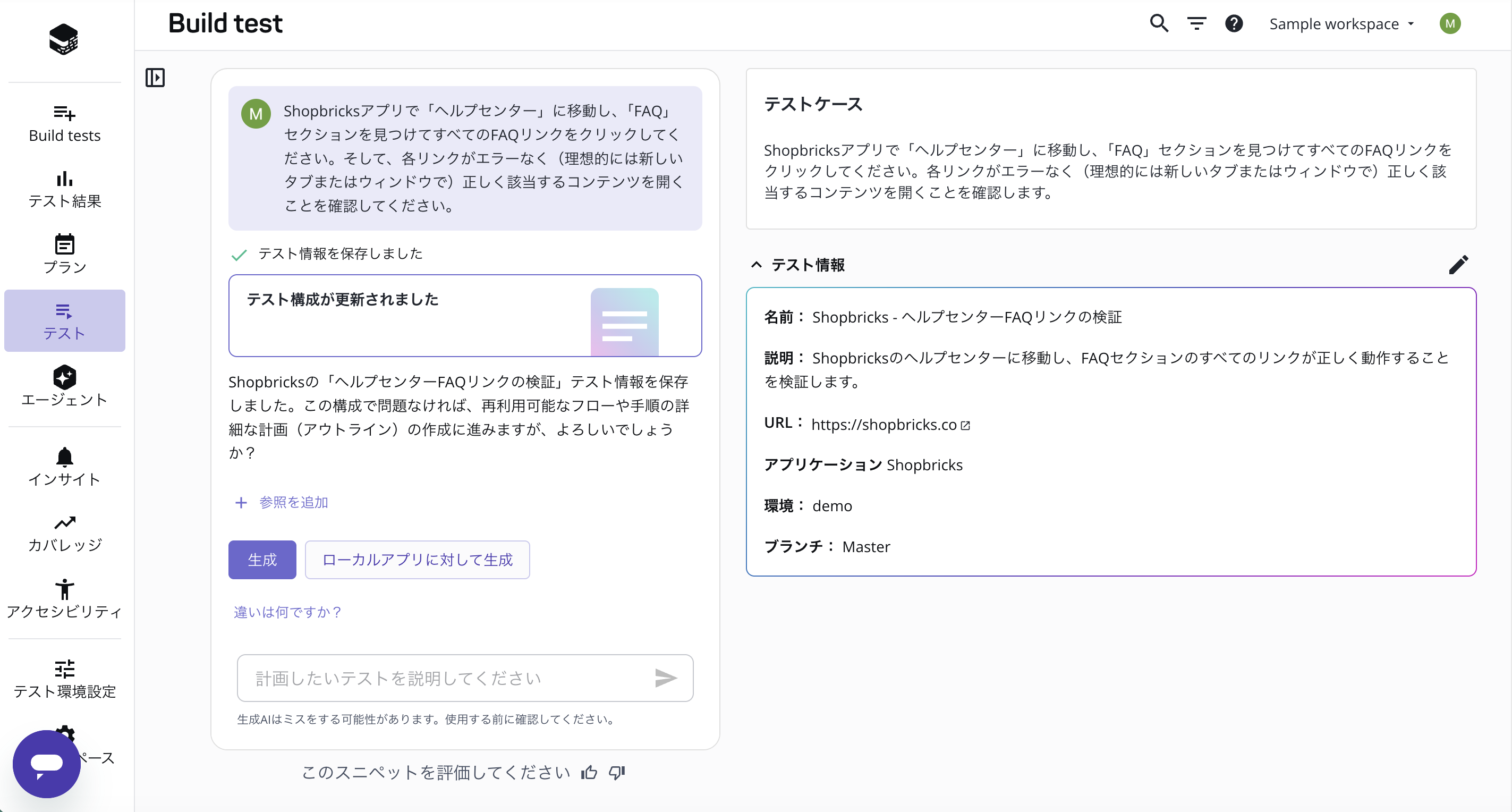Edit テスト情報 with the pencil icon

point(1458,265)
